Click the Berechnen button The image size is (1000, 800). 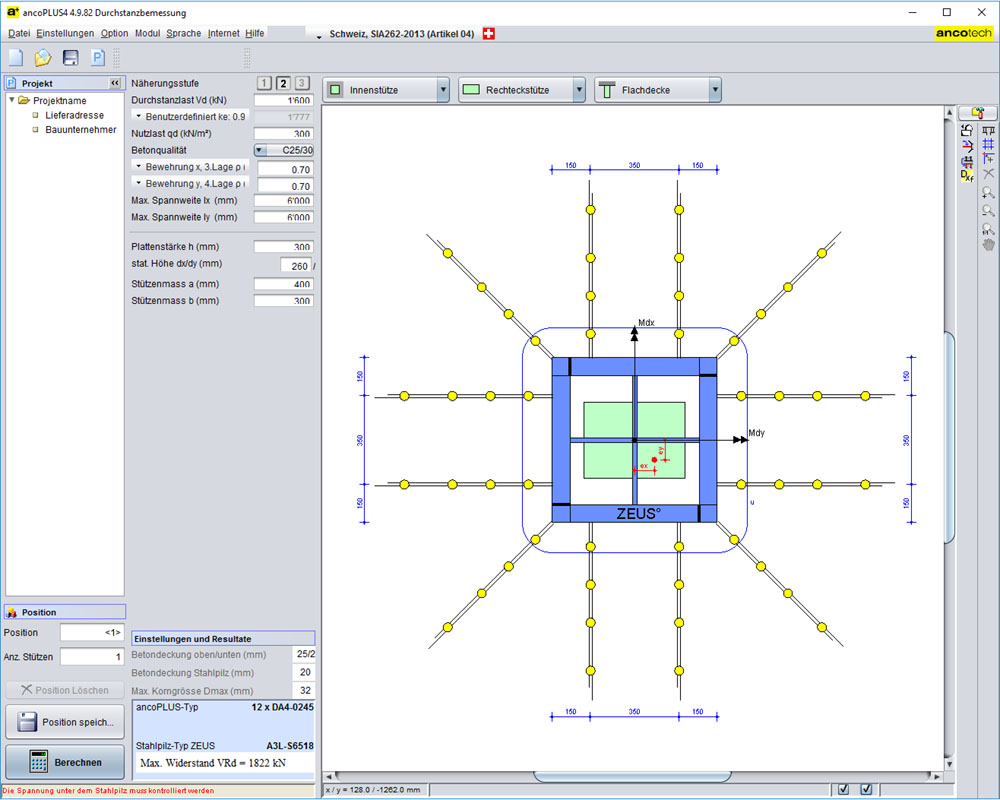click(65, 762)
